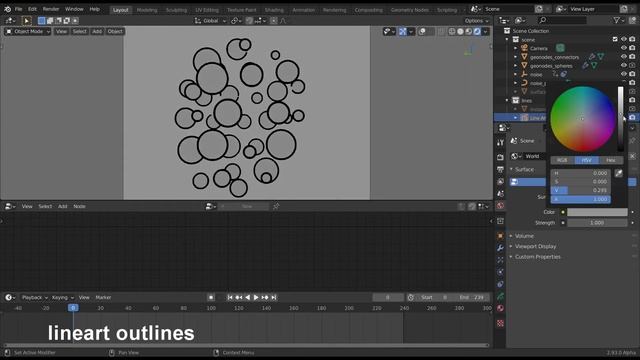This screenshot has height=360, width=640.
Task: Collapse the Surface panel
Action: coord(524,169)
